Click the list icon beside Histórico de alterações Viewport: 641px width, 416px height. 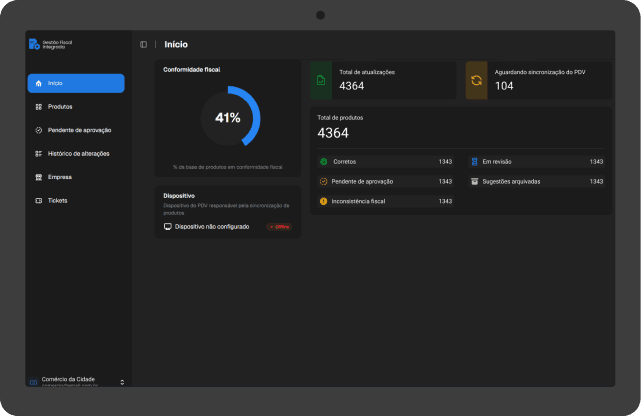point(38,154)
